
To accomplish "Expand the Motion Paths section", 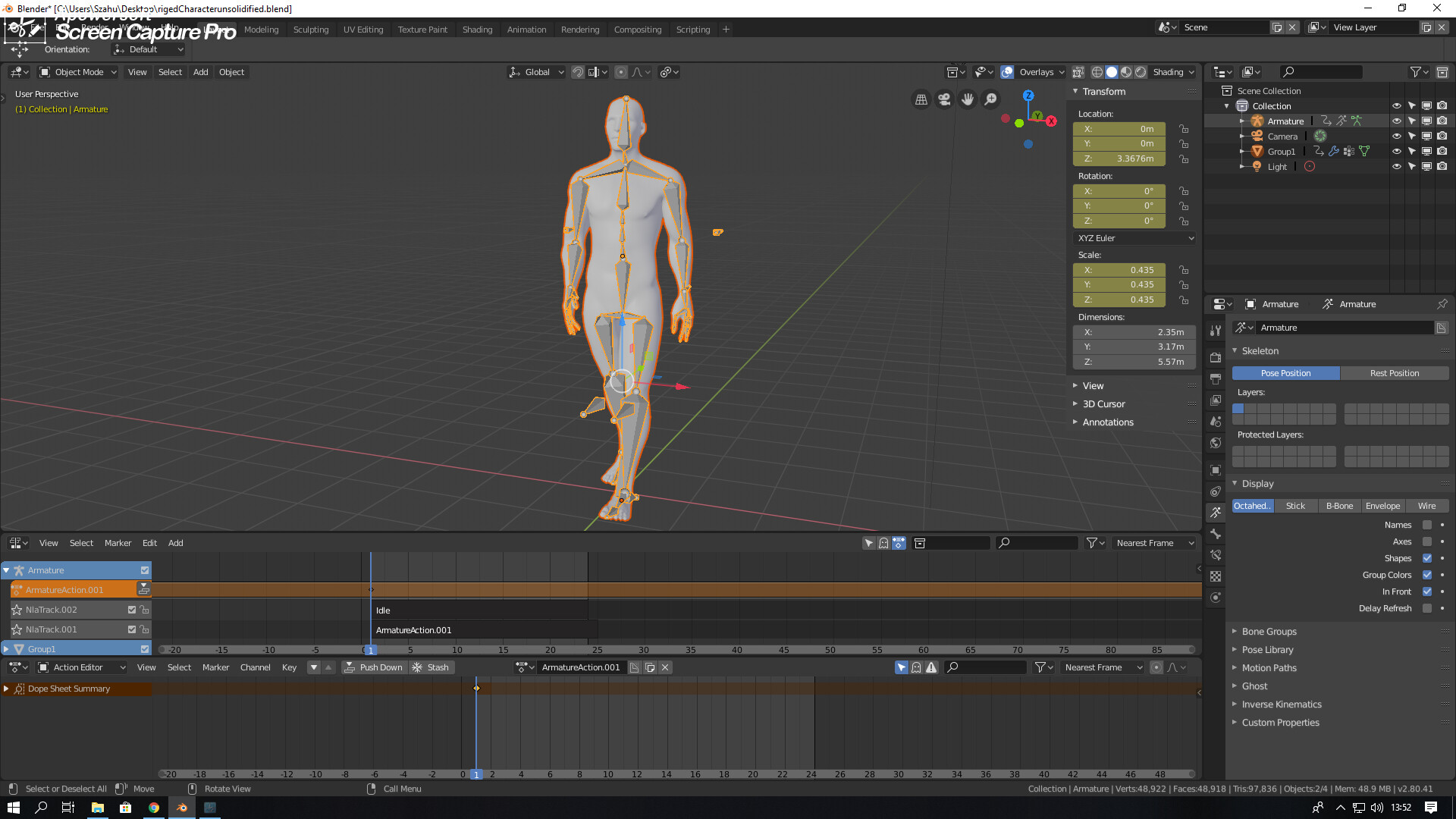I will pyautogui.click(x=1269, y=667).
